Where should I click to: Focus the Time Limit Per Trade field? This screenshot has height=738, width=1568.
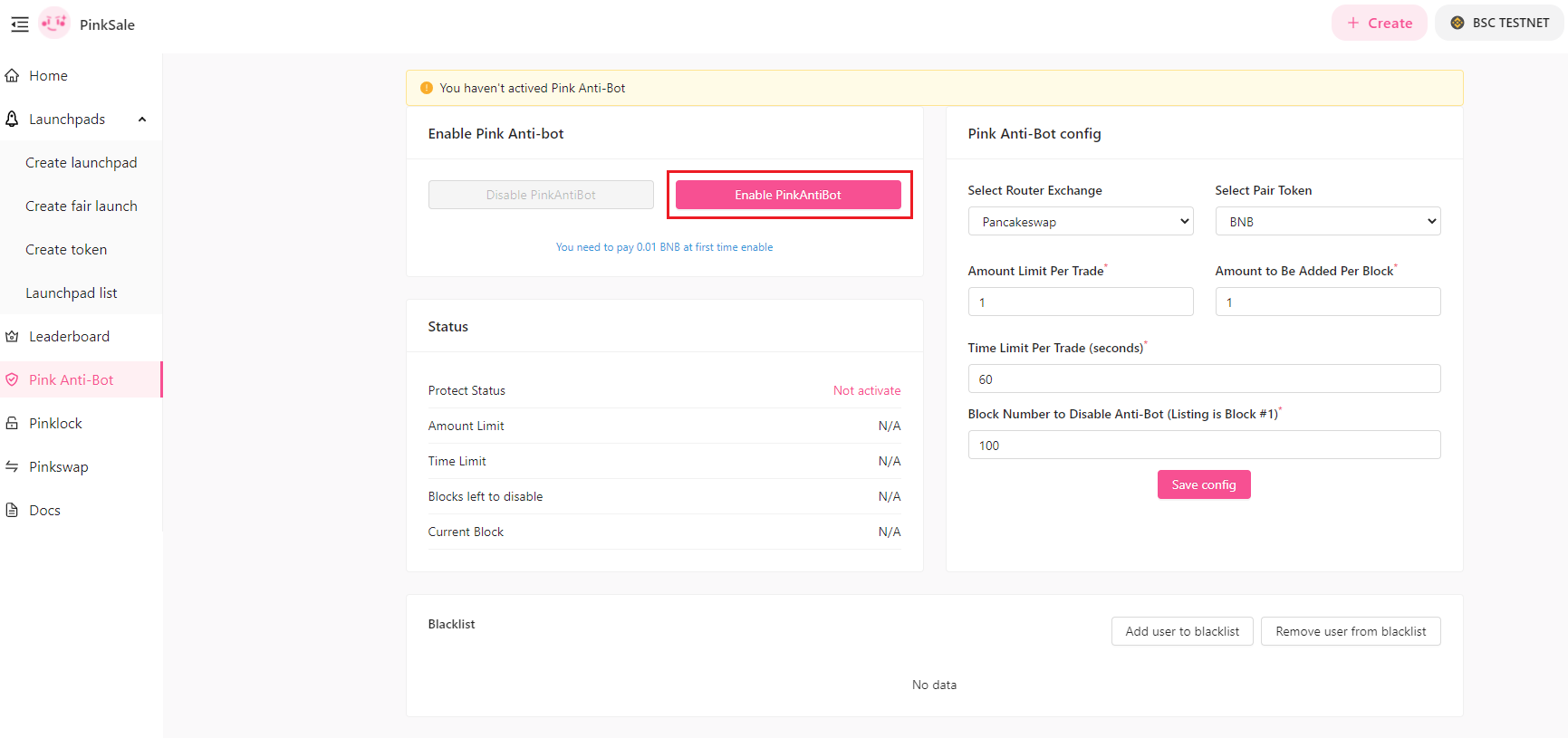pos(1204,379)
